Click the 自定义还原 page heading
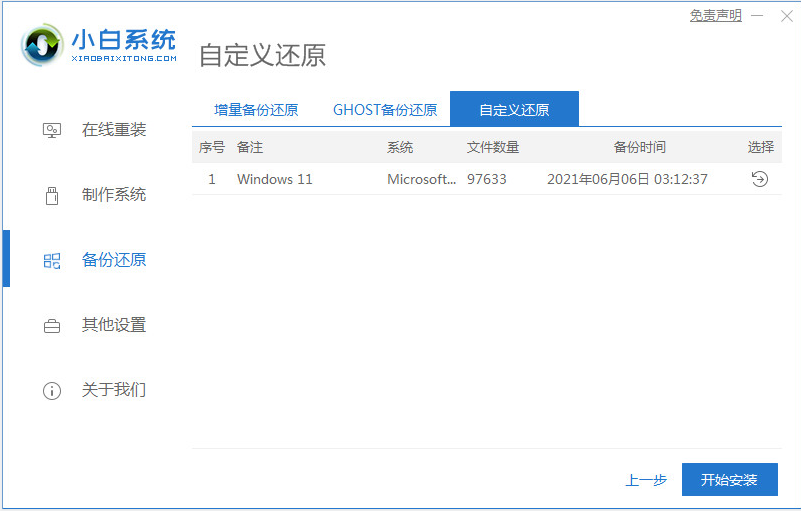The height and width of the screenshot is (511, 801). point(262,55)
